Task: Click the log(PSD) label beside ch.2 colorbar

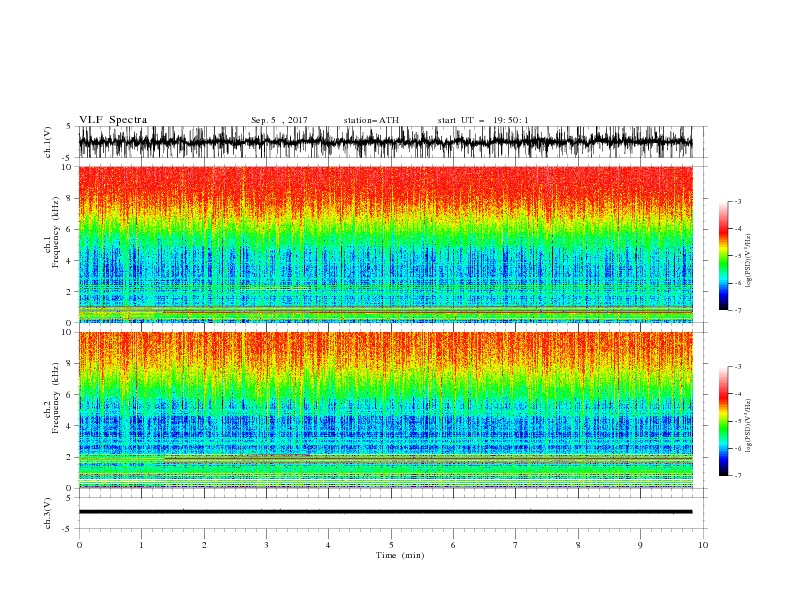Action: click(x=748, y=426)
